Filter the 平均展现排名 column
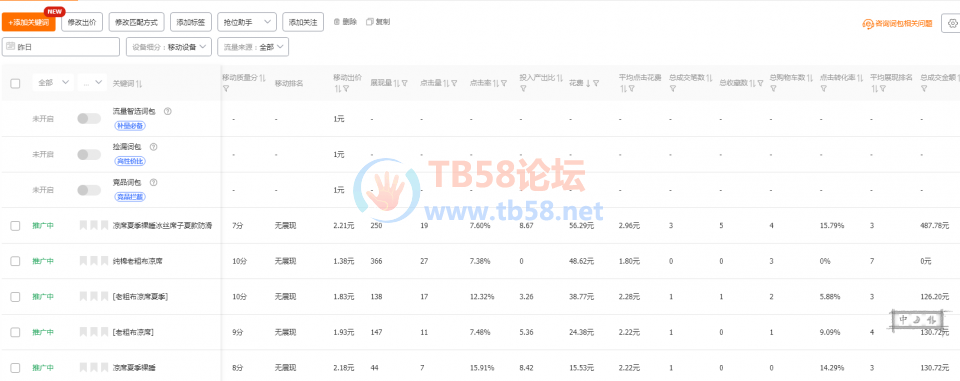 [x=882, y=89]
